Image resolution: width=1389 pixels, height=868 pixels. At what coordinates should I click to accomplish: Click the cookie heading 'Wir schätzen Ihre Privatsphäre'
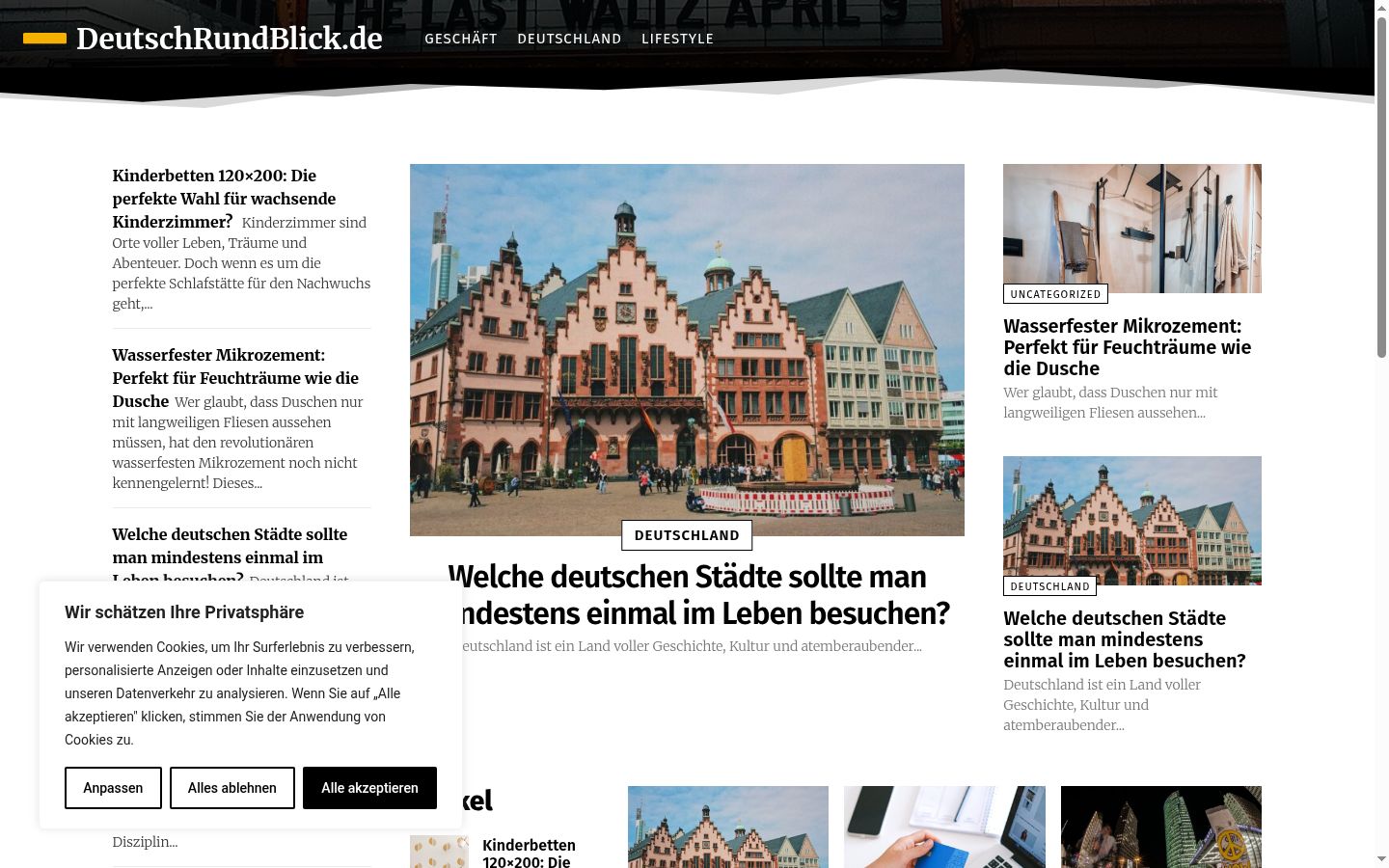coord(184,612)
